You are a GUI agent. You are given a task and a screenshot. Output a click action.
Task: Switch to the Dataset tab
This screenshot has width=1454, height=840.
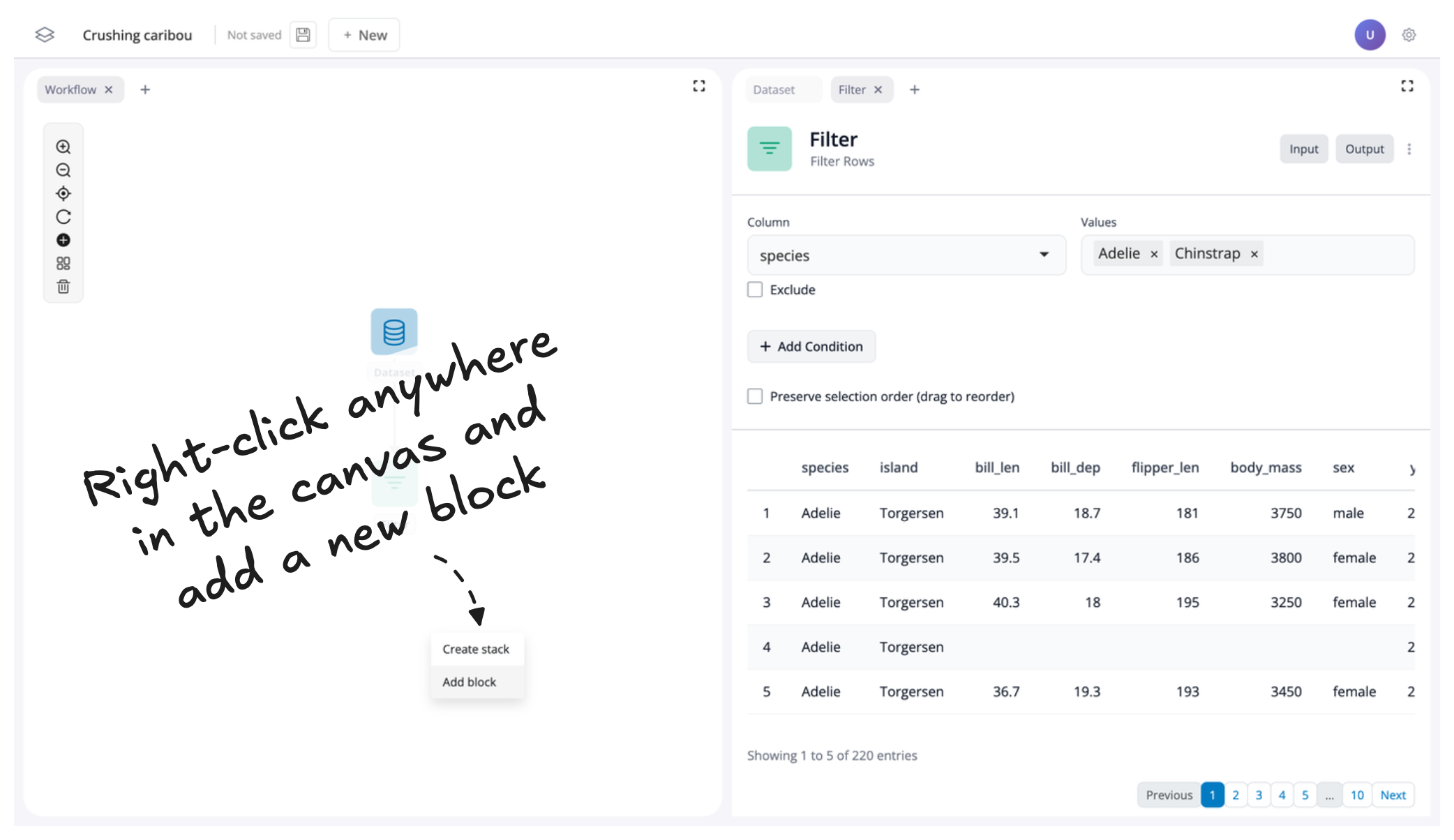[774, 90]
